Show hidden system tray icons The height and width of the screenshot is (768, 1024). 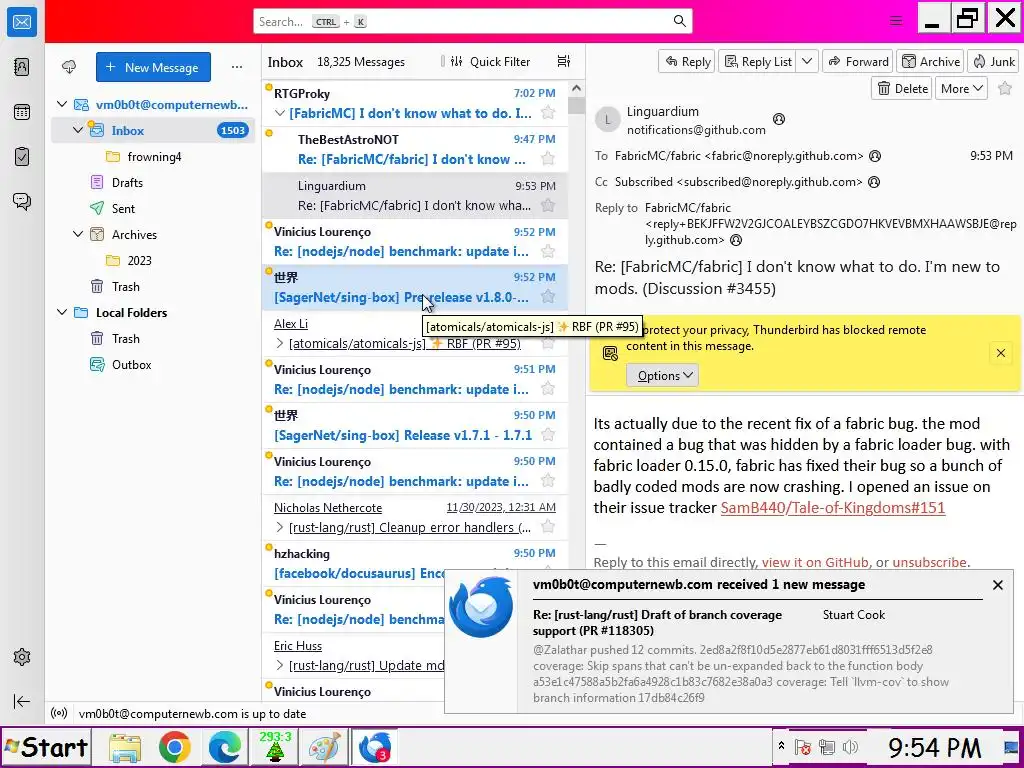781,747
